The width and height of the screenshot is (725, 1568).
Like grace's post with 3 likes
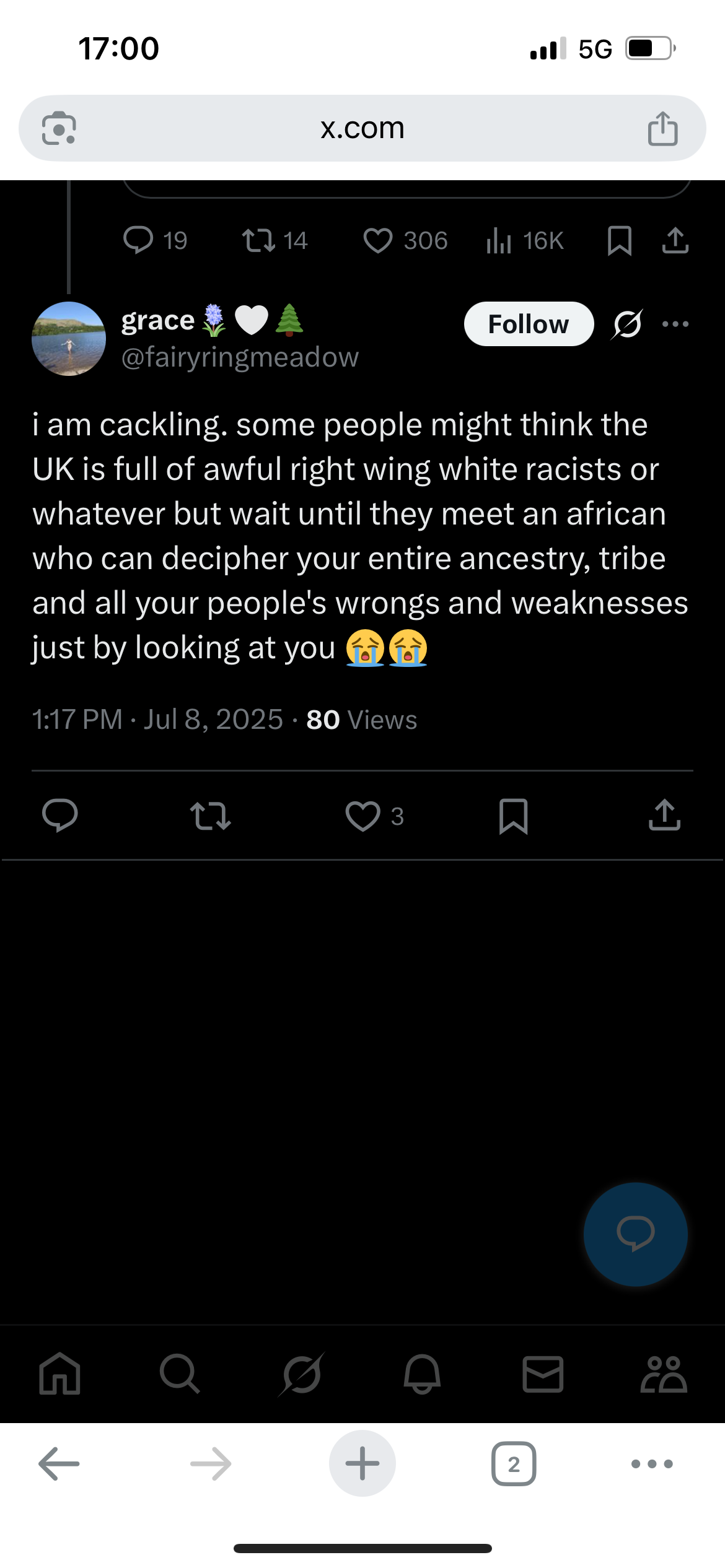pos(363,816)
